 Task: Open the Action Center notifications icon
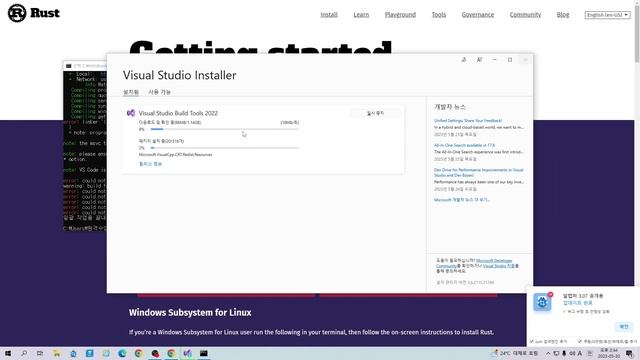(629, 353)
